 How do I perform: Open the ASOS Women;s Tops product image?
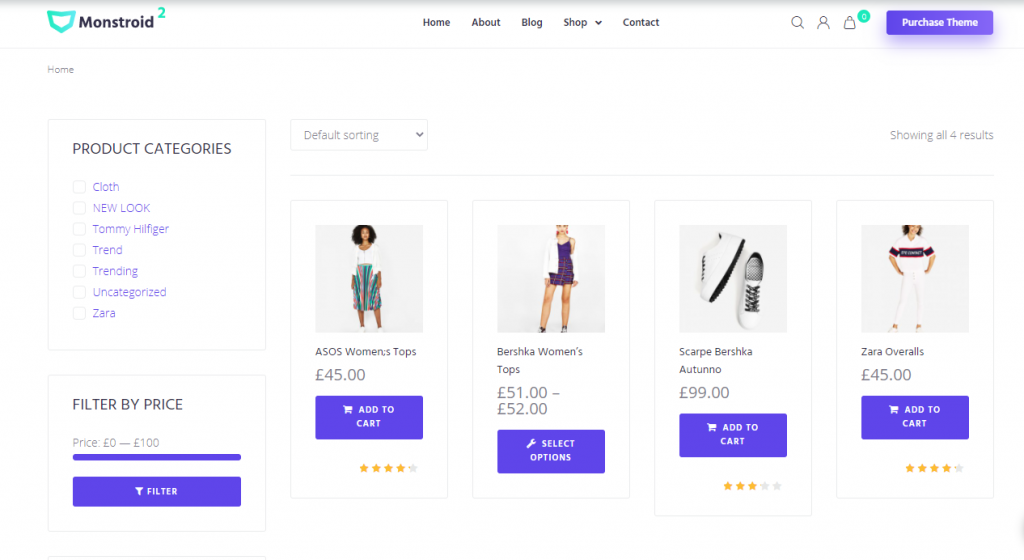(369, 279)
